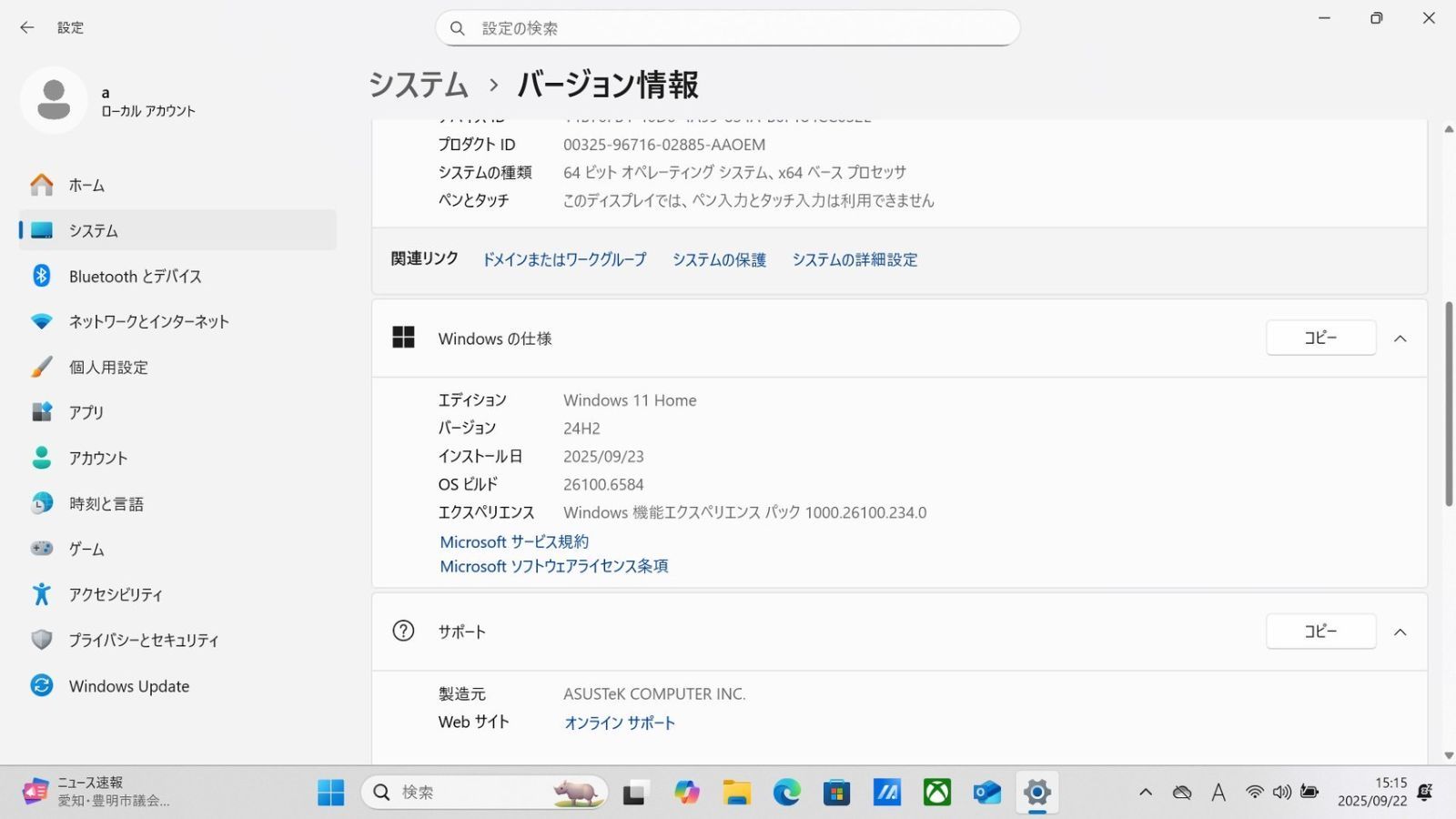This screenshot has width=1456, height=819.
Task: Click the 設定の検索 search field
Action: tap(727, 28)
